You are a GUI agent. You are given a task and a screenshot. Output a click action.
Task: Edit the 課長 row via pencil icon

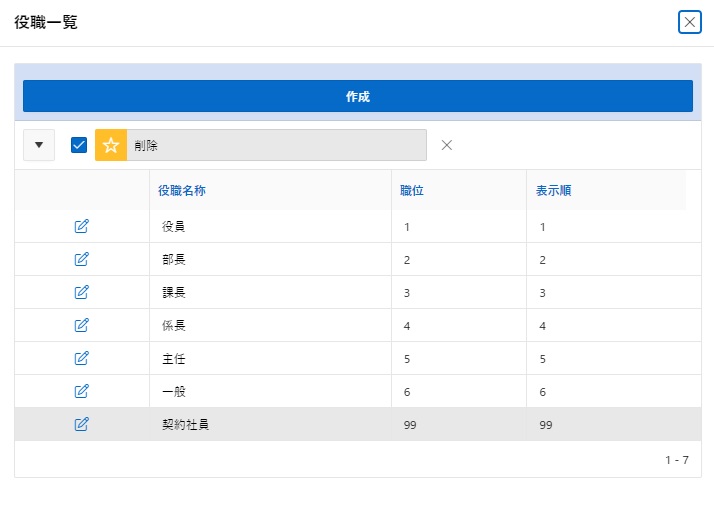82,292
